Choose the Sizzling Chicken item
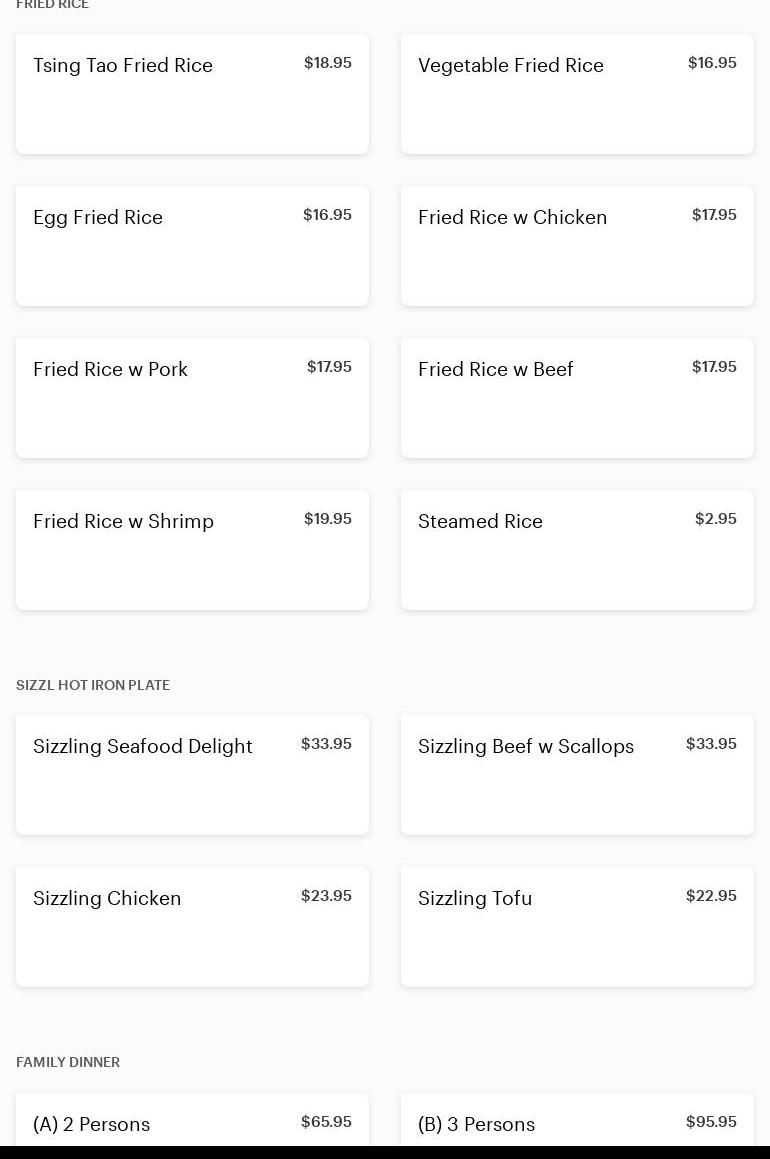 (x=192, y=927)
